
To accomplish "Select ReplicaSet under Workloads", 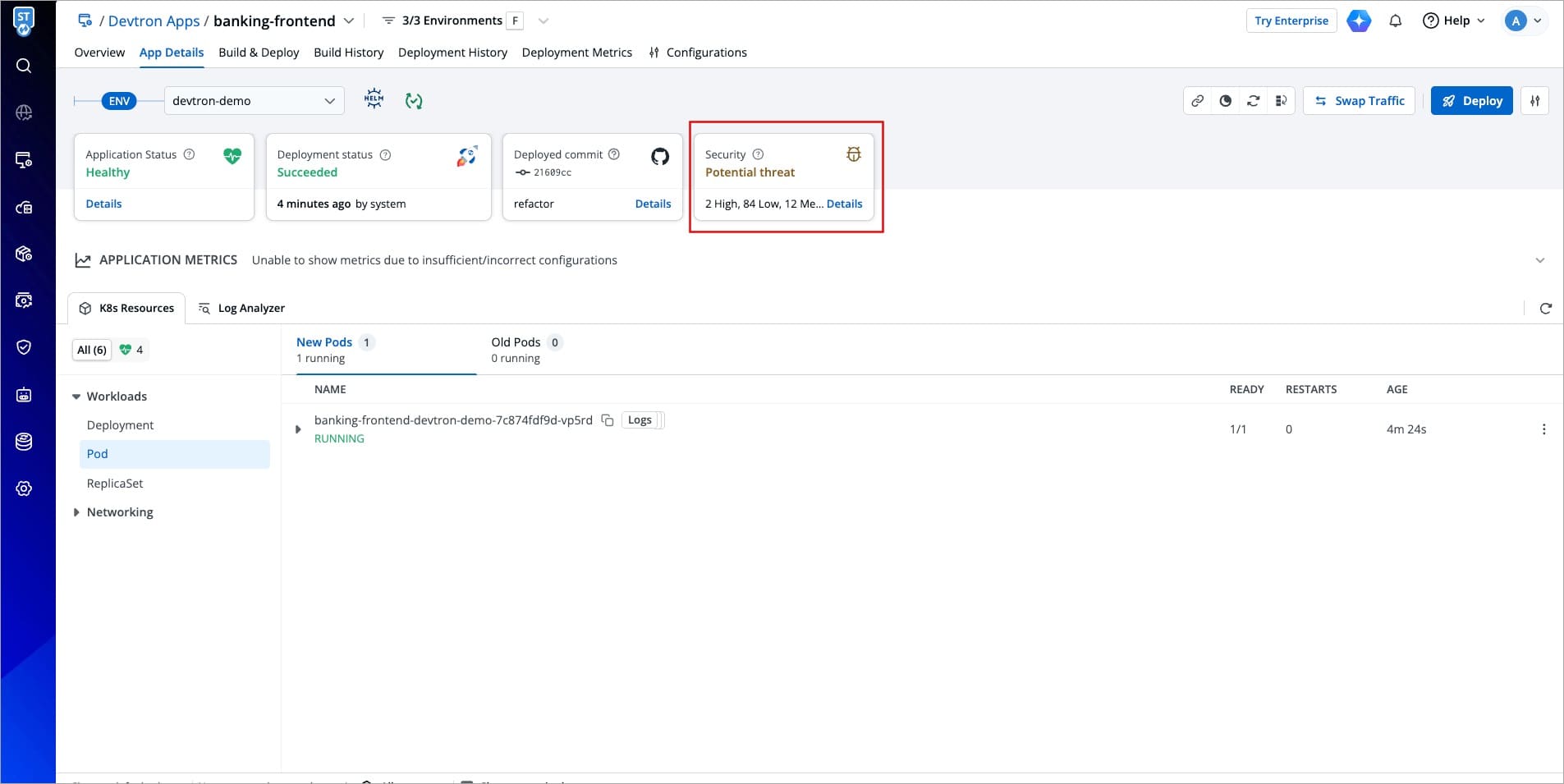I will point(115,484).
